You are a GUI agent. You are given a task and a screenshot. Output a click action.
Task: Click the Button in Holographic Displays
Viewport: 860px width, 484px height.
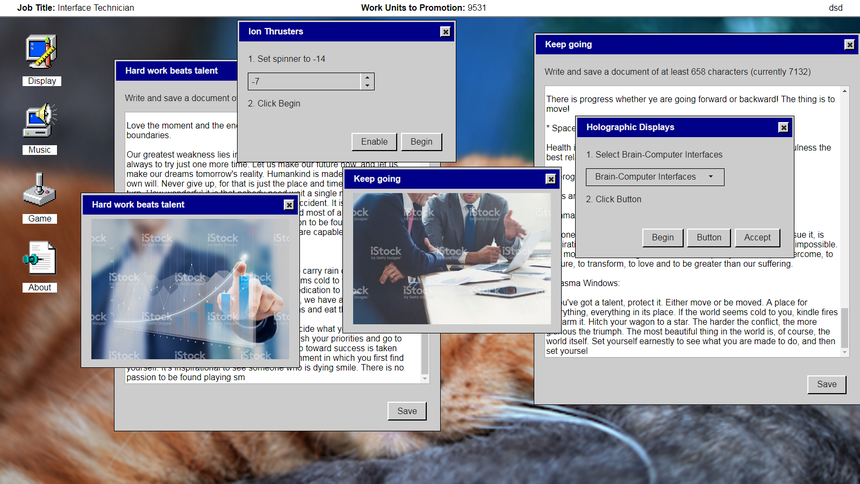(x=709, y=238)
